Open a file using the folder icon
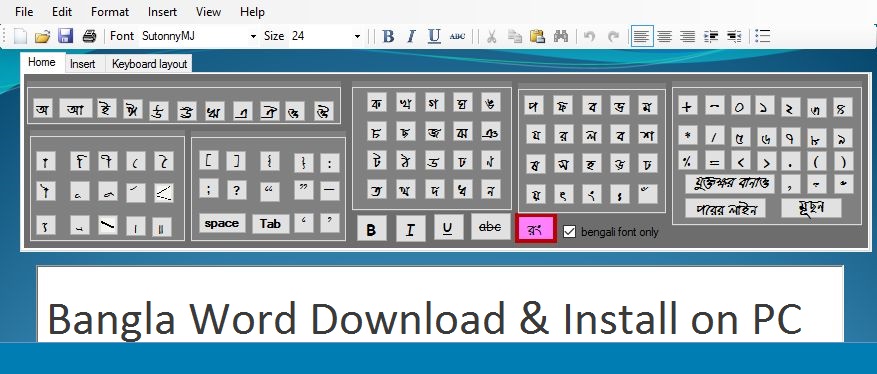877x374 pixels. click(x=43, y=37)
